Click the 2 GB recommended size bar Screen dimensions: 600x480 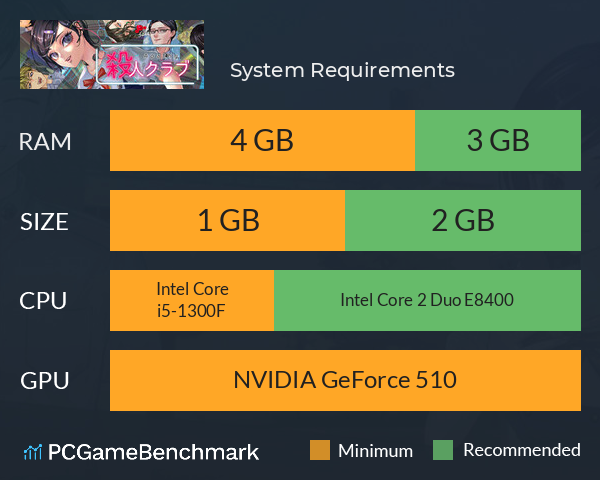(x=463, y=220)
